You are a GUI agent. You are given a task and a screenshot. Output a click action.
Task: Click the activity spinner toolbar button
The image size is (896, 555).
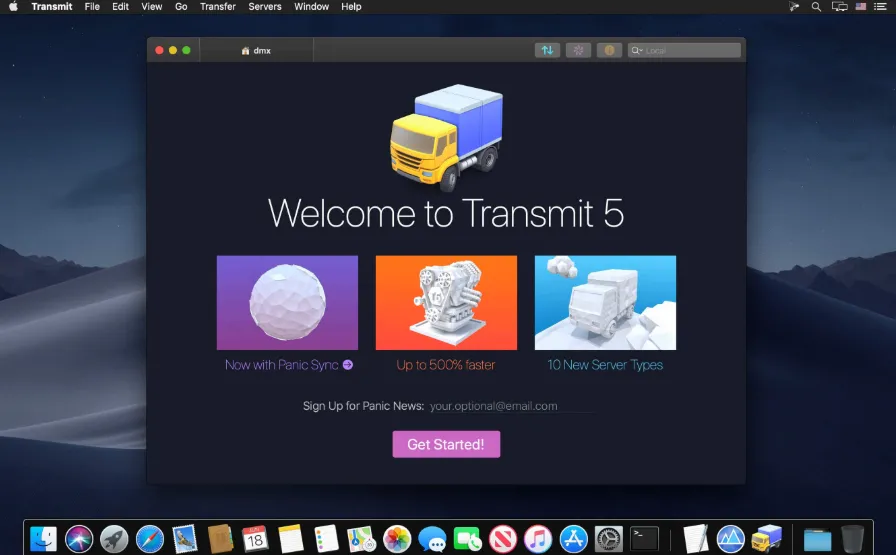[578, 50]
